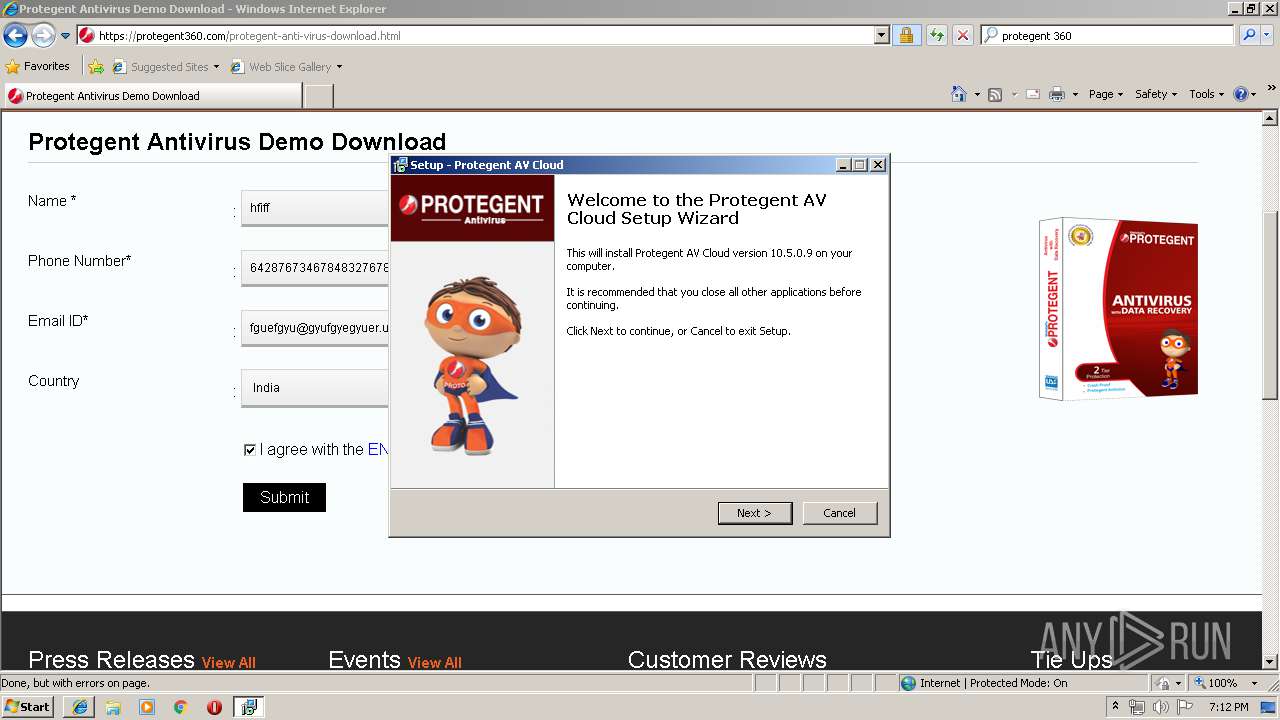
Task: Click the Name input field
Action: point(315,208)
